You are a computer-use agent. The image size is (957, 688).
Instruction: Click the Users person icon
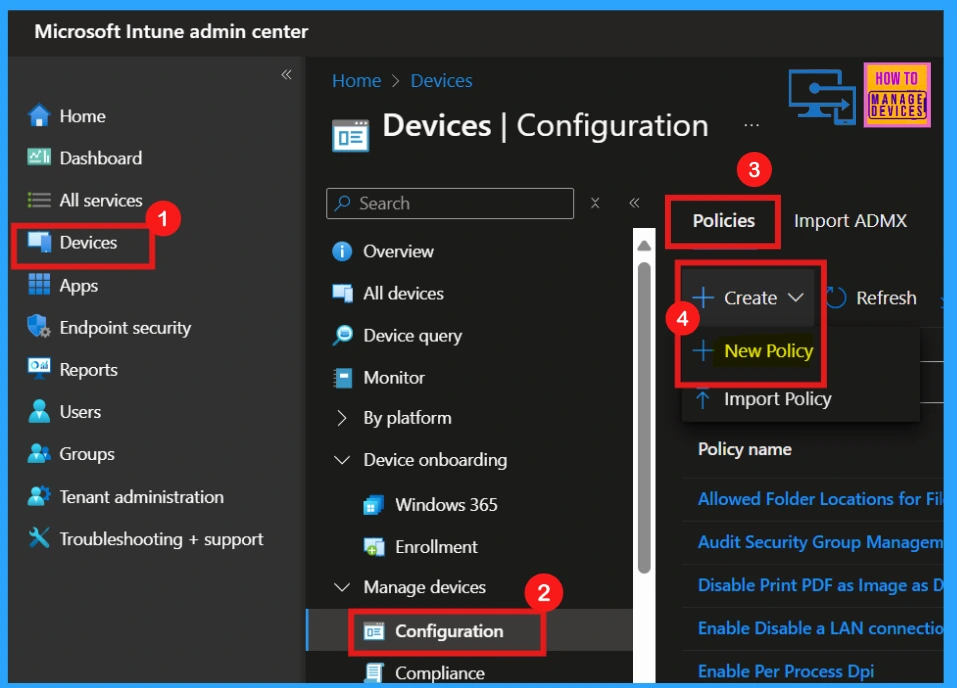click(x=39, y=411)
